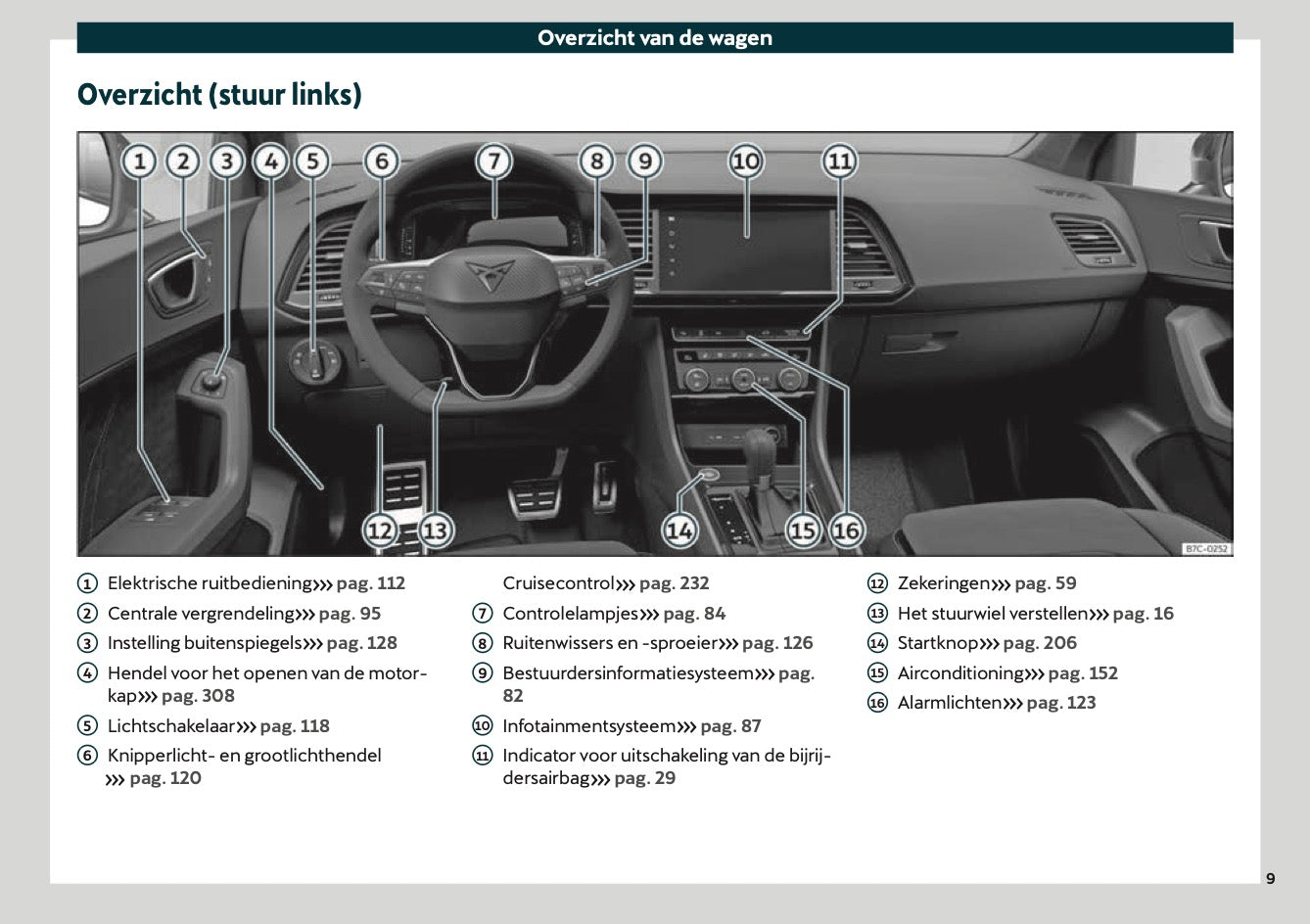
Task: Open pag. 123 for Alarmlichten
Action: click(1061, 703)
